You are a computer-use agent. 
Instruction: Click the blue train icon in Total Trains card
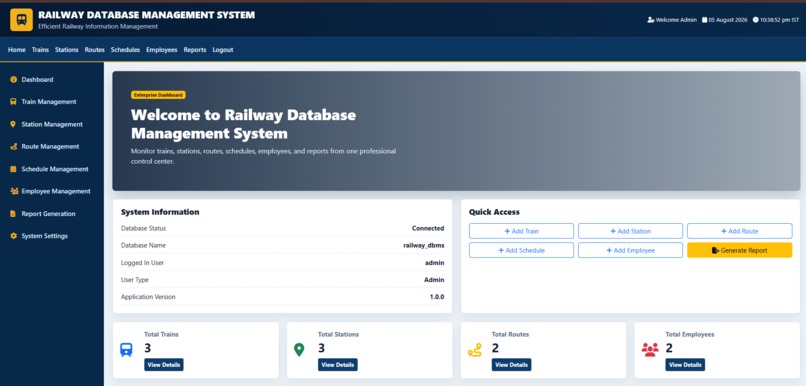point(126,350)
